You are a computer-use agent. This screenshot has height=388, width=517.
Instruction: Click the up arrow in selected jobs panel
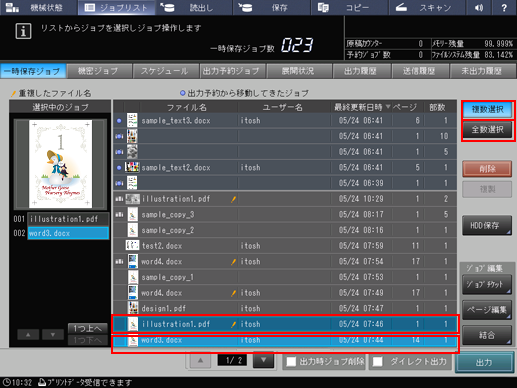click(x=28, y=335)
